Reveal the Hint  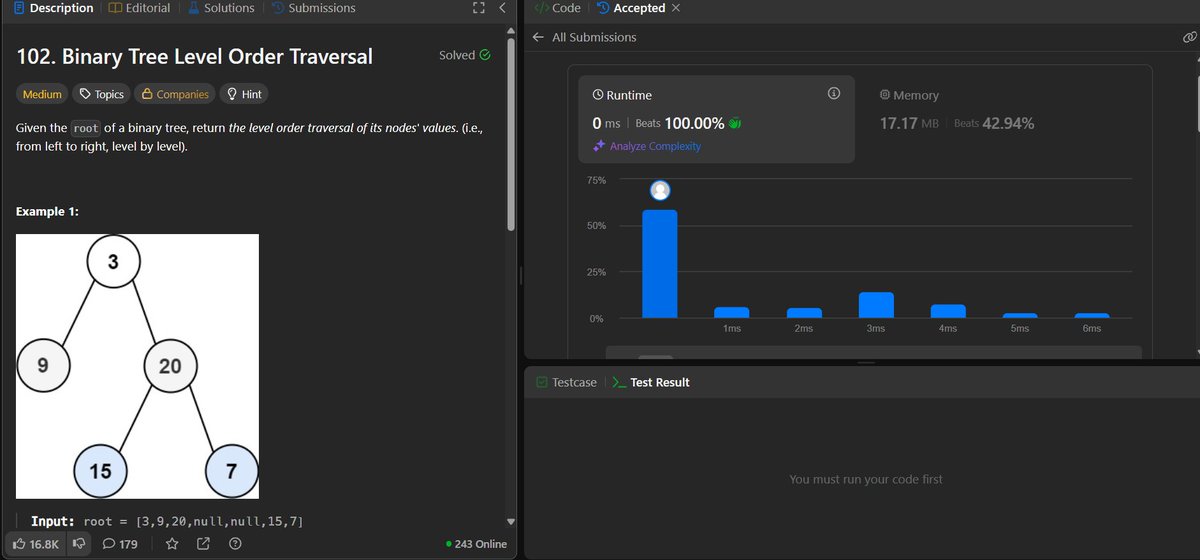click(x=244, y=94)
